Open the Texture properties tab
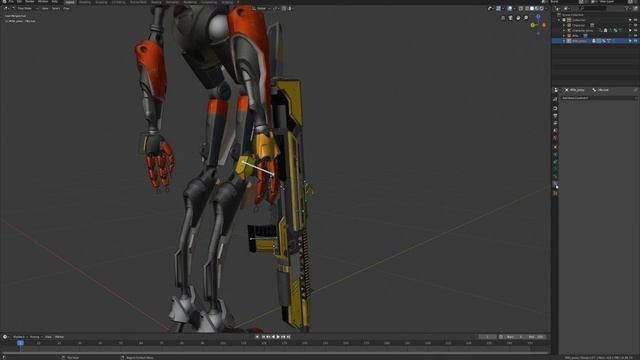 (555, 193)
